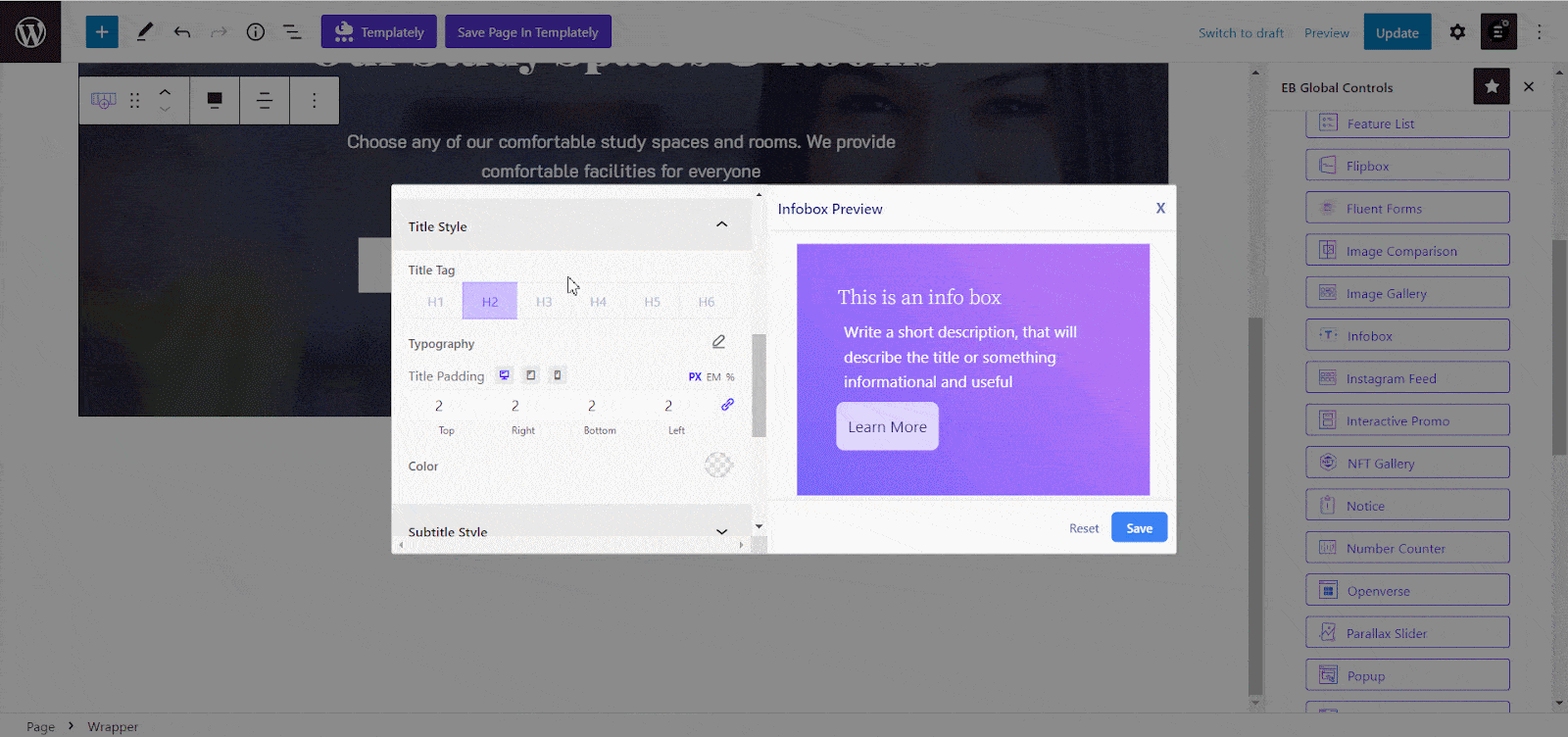Screen dimensions: 1568x737
Task: Click the wrapper block type icon
Action: (x=103, y=100)
